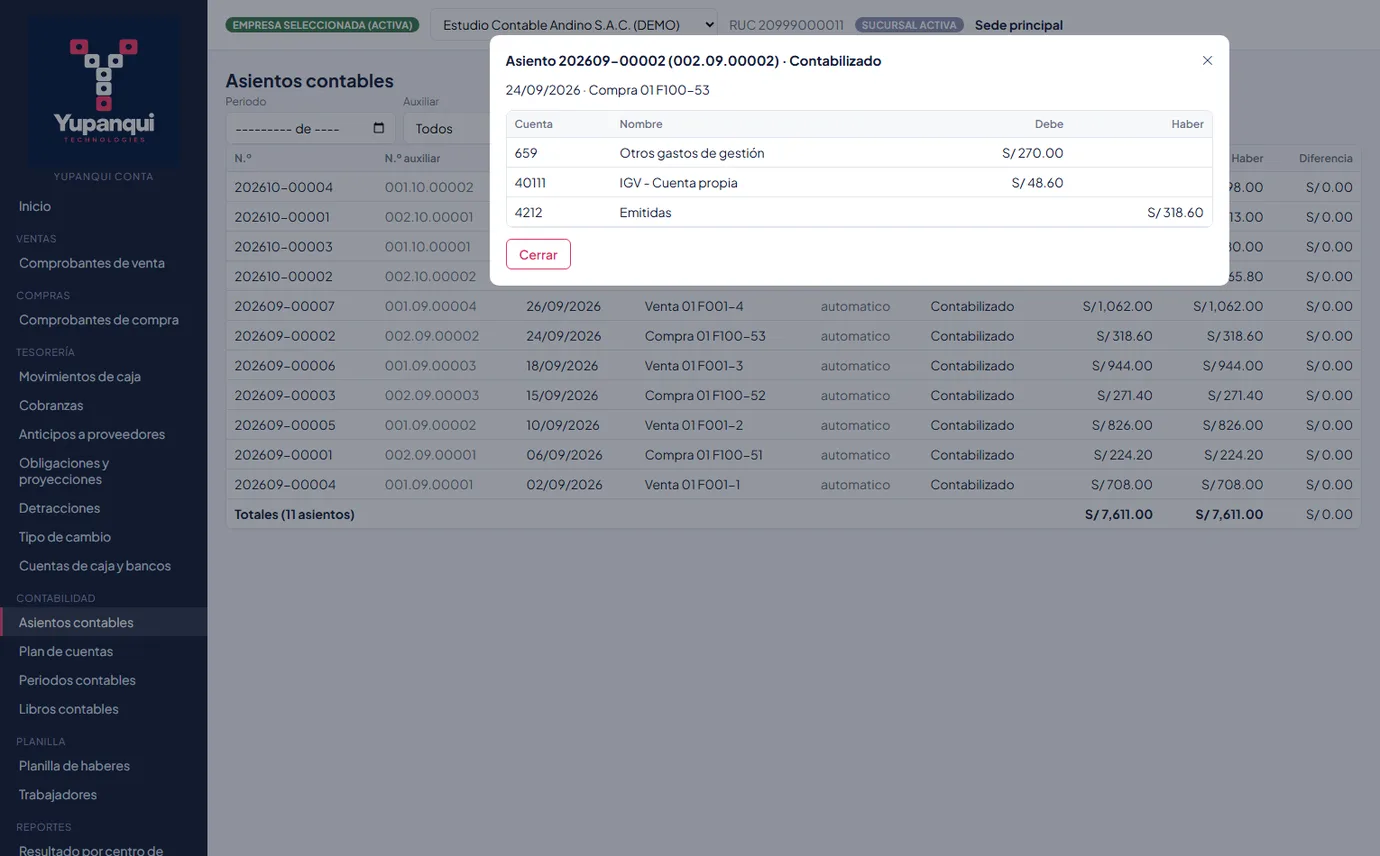Open the Cobranzas section
The width and height of the screenshot is (1380, 856).
click(x=51, y=406)
